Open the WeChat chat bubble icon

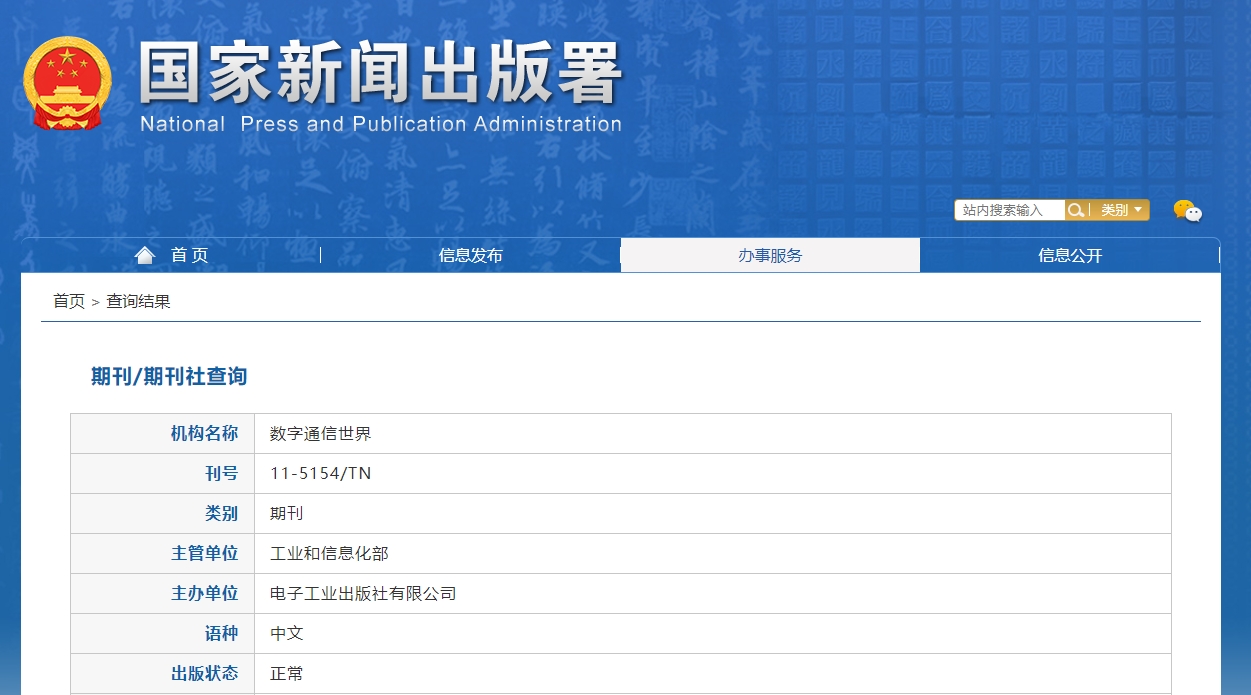[1187, 211]
